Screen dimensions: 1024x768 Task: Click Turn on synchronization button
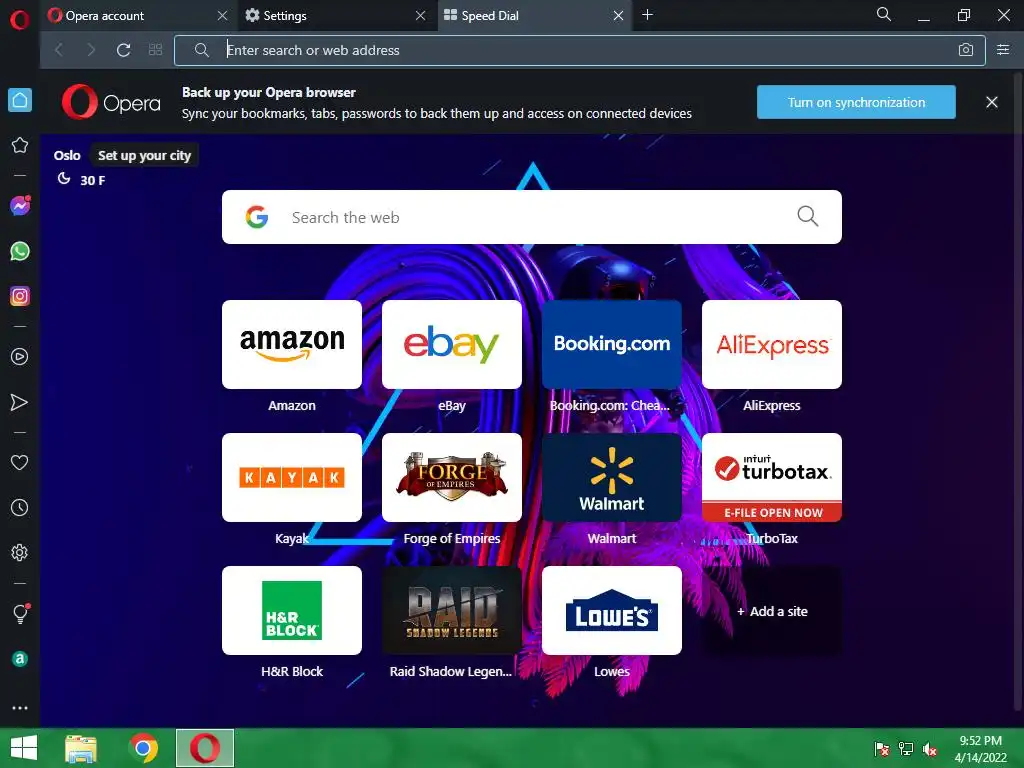856,102
